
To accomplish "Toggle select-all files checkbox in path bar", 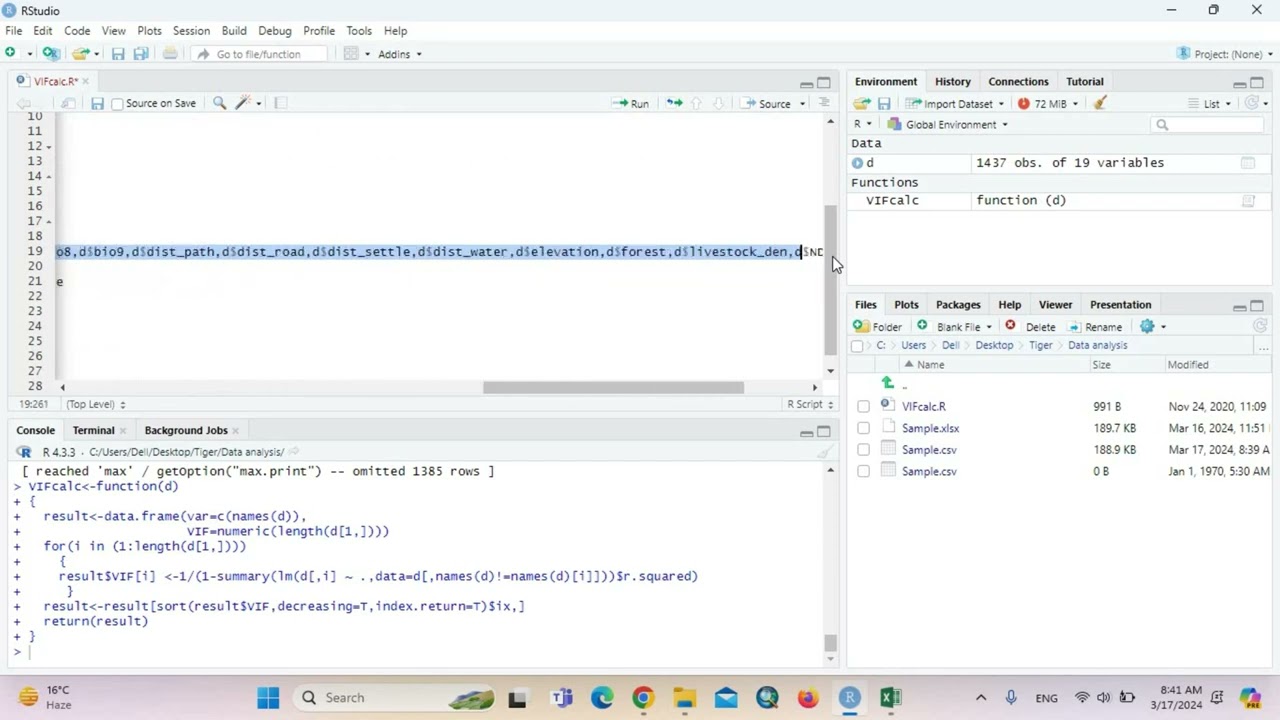I will (857, 346).
